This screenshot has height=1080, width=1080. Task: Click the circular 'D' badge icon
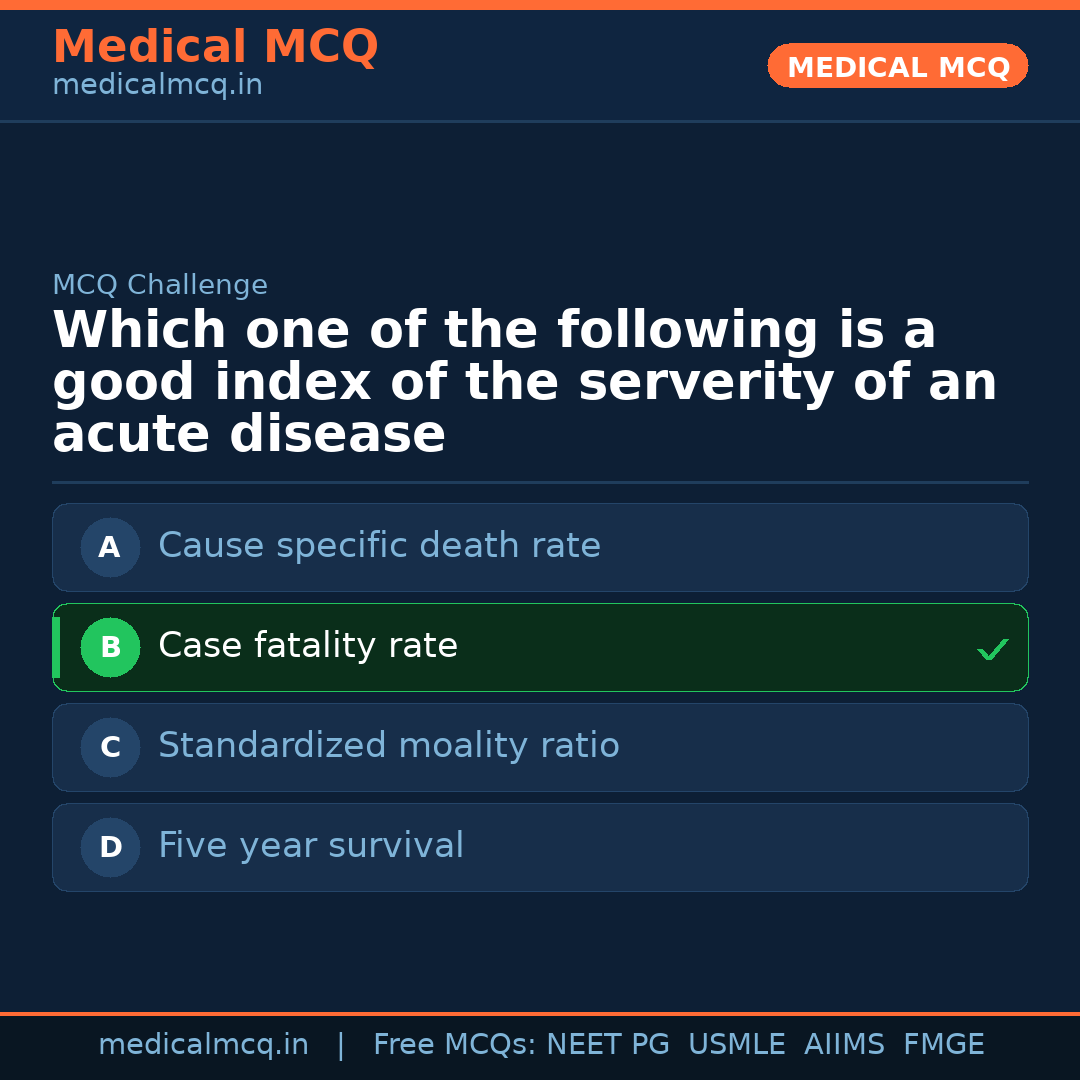pos(110,847)
